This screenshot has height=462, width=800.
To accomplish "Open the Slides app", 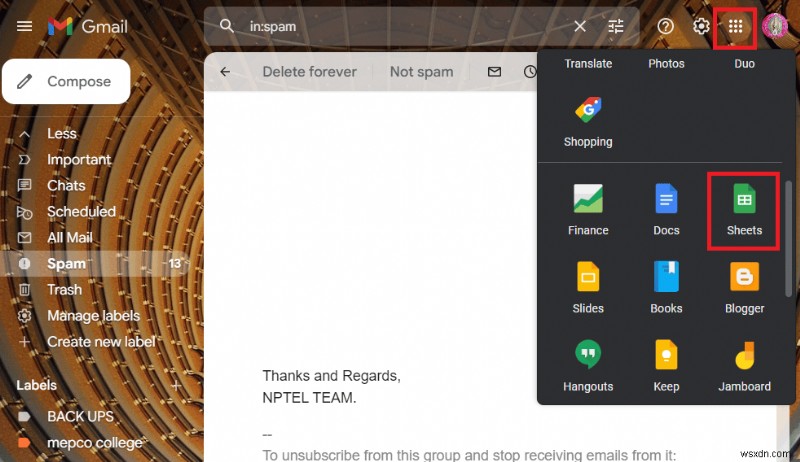I will [x=588, y=288].
